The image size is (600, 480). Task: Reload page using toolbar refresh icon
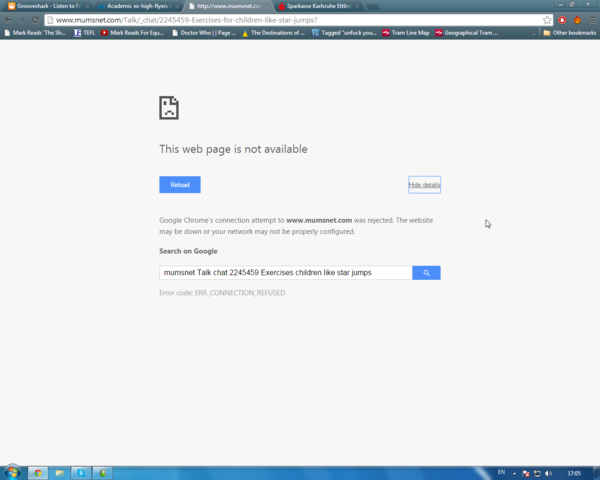click(35, 20)
